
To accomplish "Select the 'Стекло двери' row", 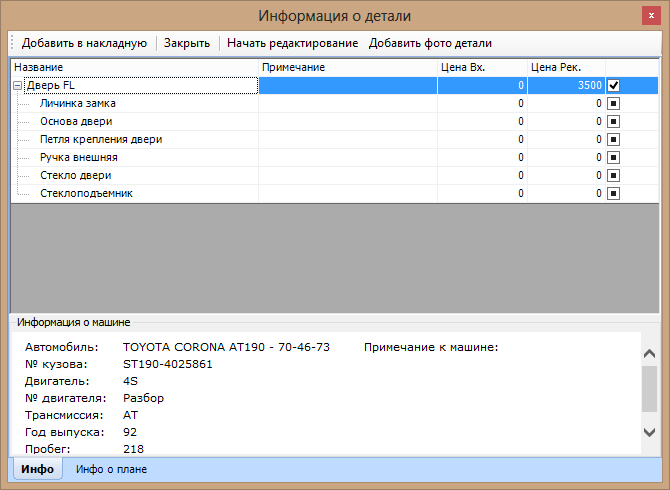I will click(x=76, y=175).
